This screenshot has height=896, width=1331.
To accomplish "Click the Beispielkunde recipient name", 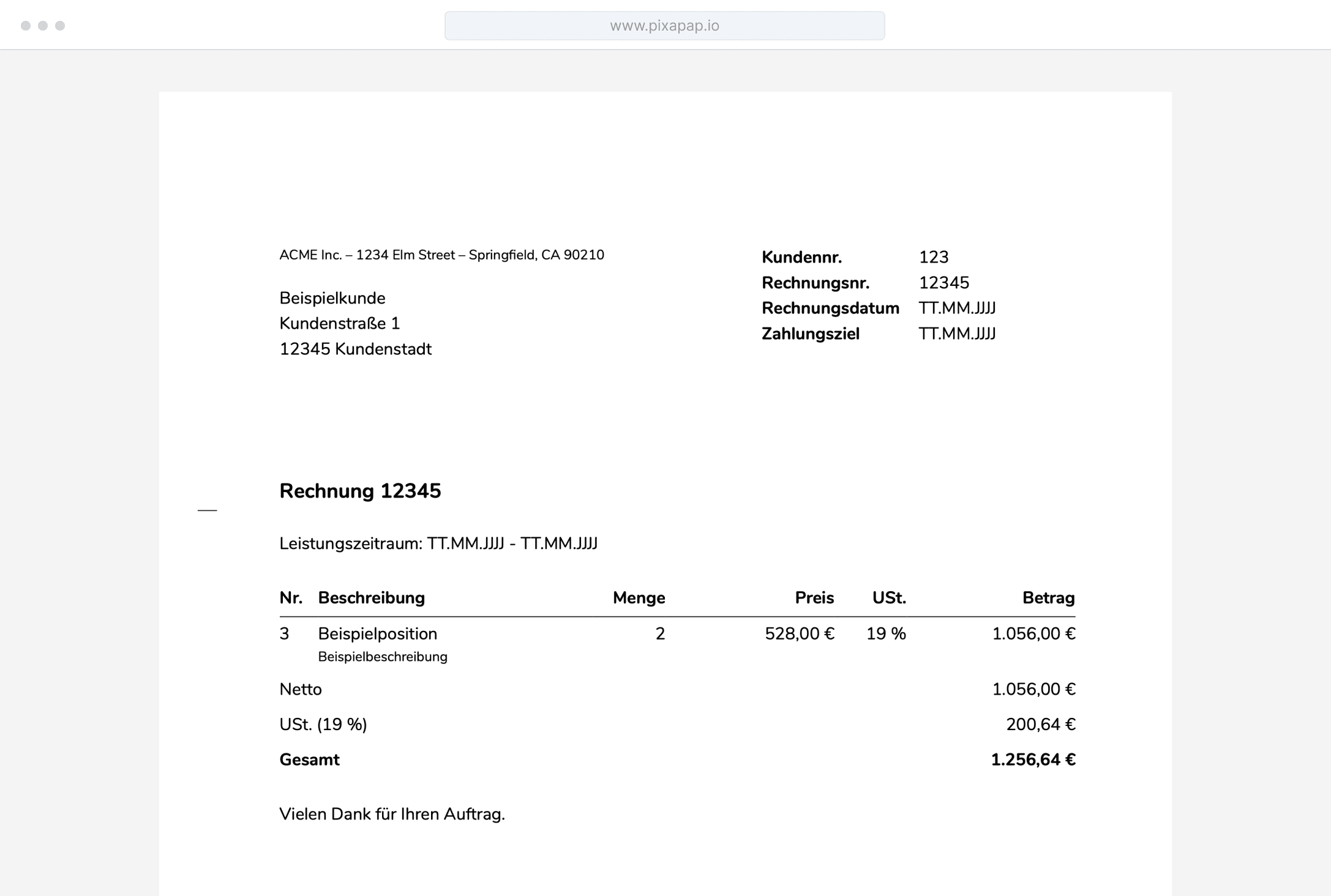I will pyautogui.click(x=332, y=298).
